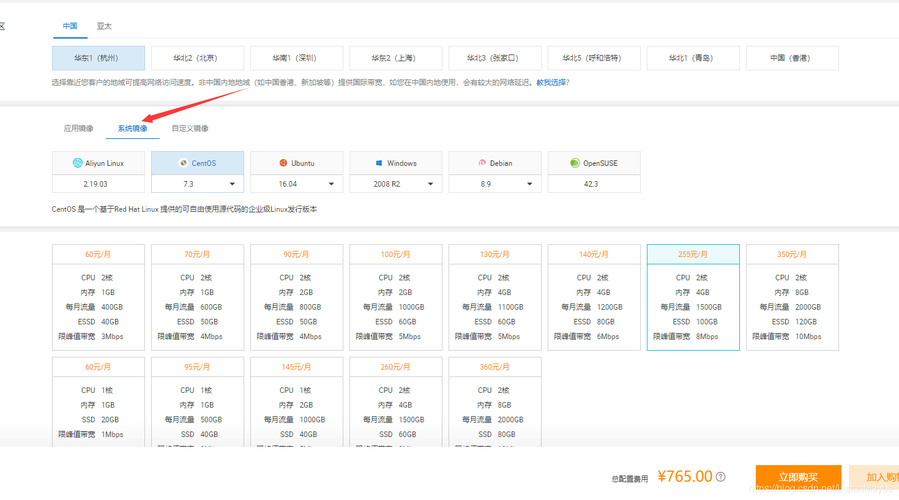Select region 华东2 (上海)

pos(396,58)
